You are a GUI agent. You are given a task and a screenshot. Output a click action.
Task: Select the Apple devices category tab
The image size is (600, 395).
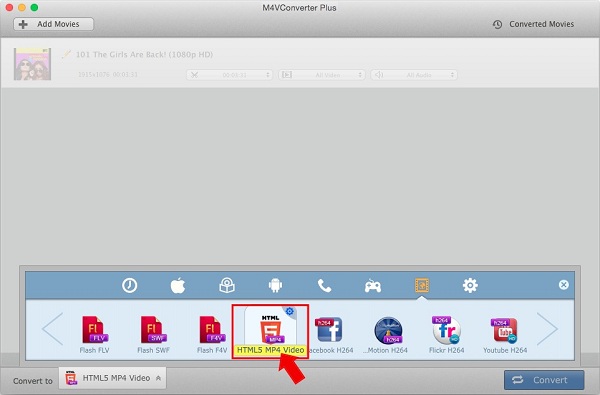[178, 286]
